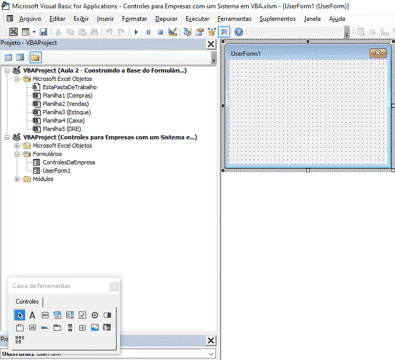This screenshot has width=395, height=360.
Task: Click the Break pause icon
Action: [x=148, y=32]
